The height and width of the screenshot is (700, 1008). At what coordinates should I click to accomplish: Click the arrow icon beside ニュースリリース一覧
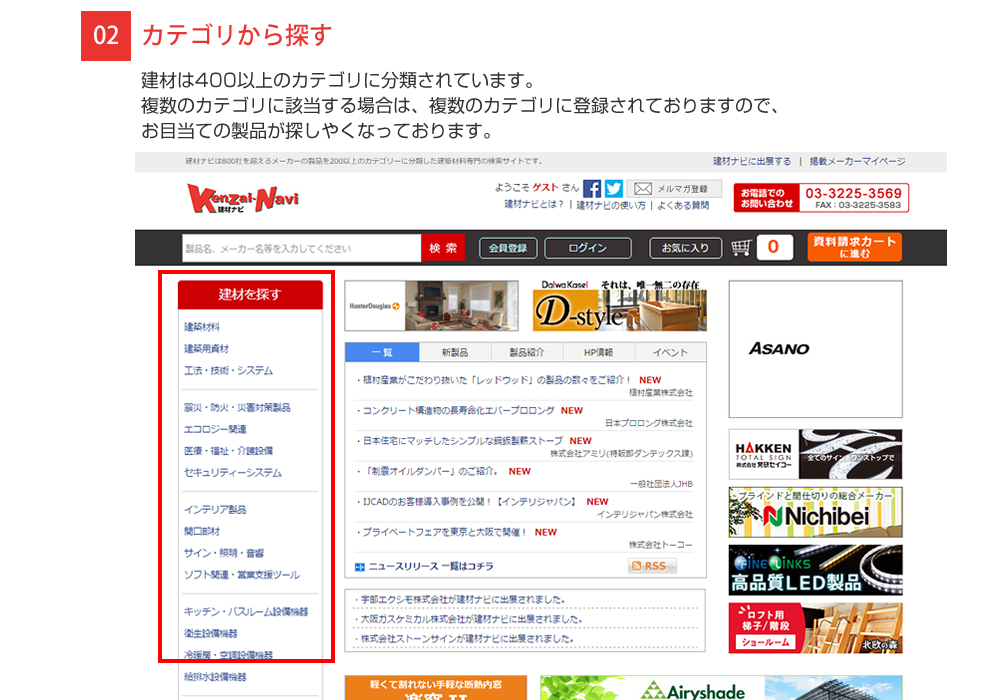click(360, 567)
